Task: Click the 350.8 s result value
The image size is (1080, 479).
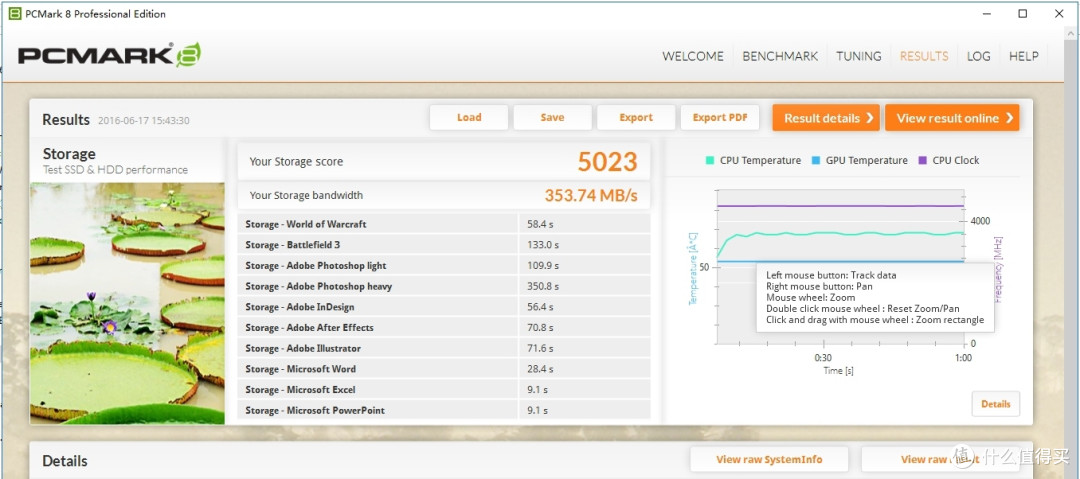Action: (x=543, y=286)
